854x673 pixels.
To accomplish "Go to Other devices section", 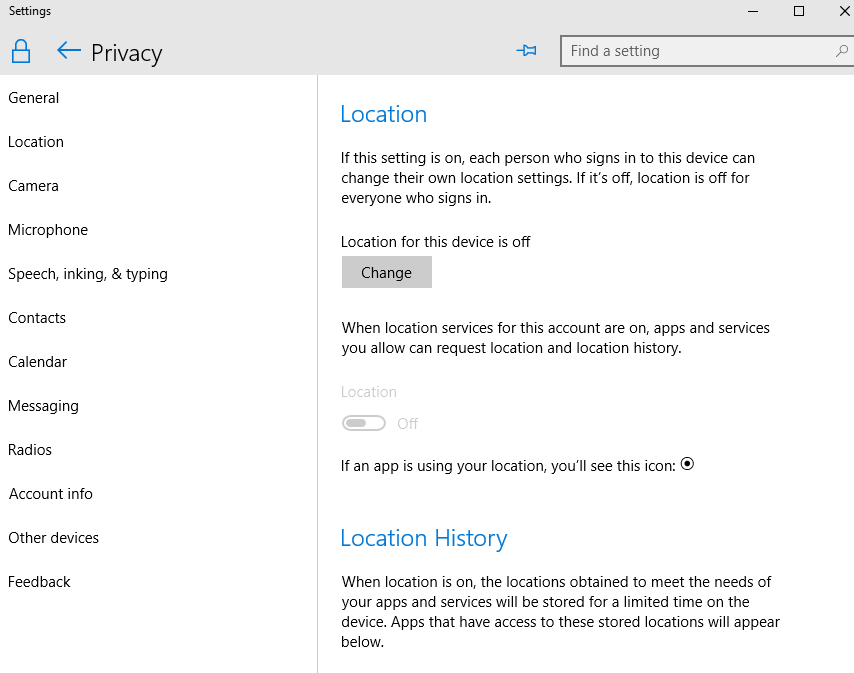I will (54, 538).
